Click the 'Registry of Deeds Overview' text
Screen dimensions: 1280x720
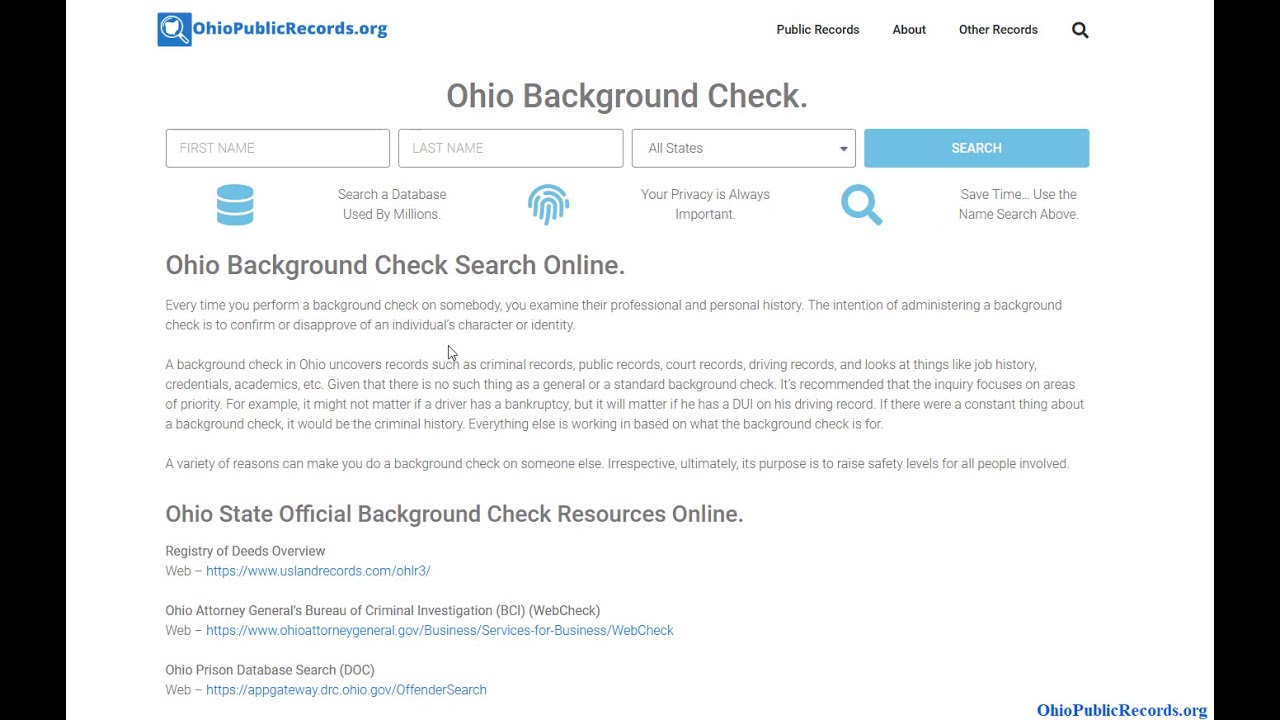pos(245,551)
